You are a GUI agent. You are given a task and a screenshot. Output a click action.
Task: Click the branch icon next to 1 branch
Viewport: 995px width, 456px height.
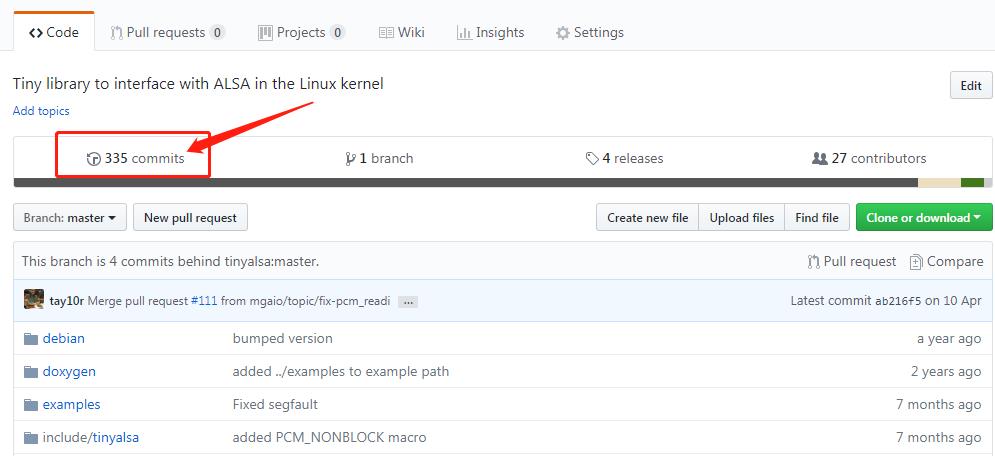(350, 158)
